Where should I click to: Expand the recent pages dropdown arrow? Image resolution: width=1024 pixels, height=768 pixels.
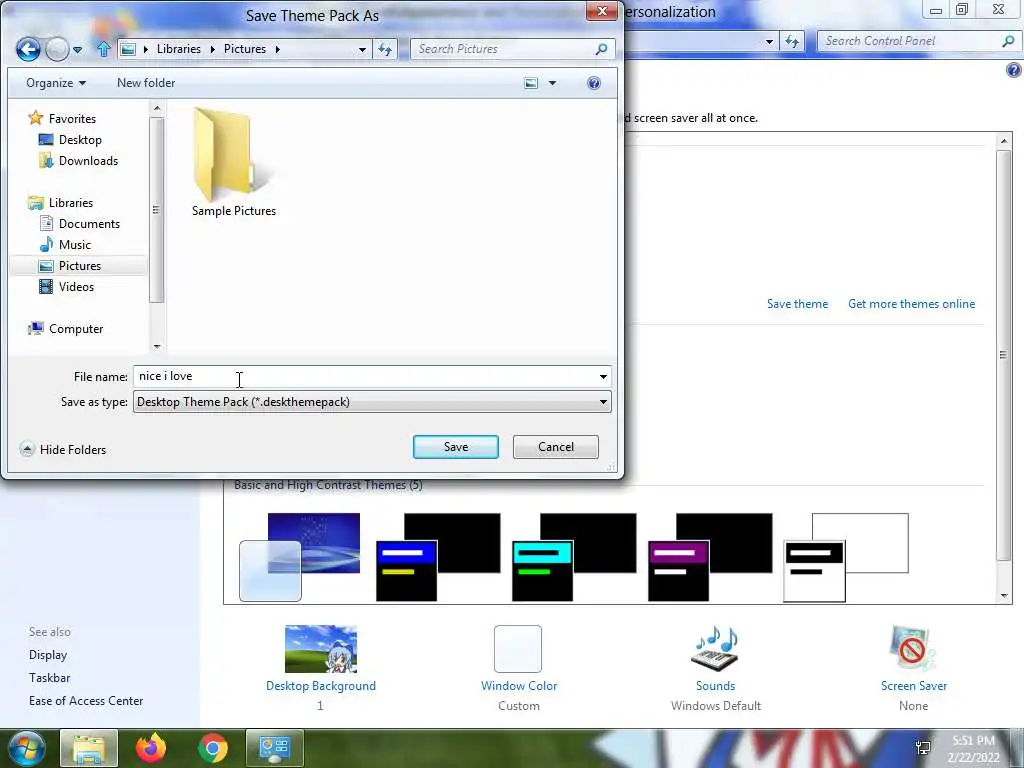78,50
